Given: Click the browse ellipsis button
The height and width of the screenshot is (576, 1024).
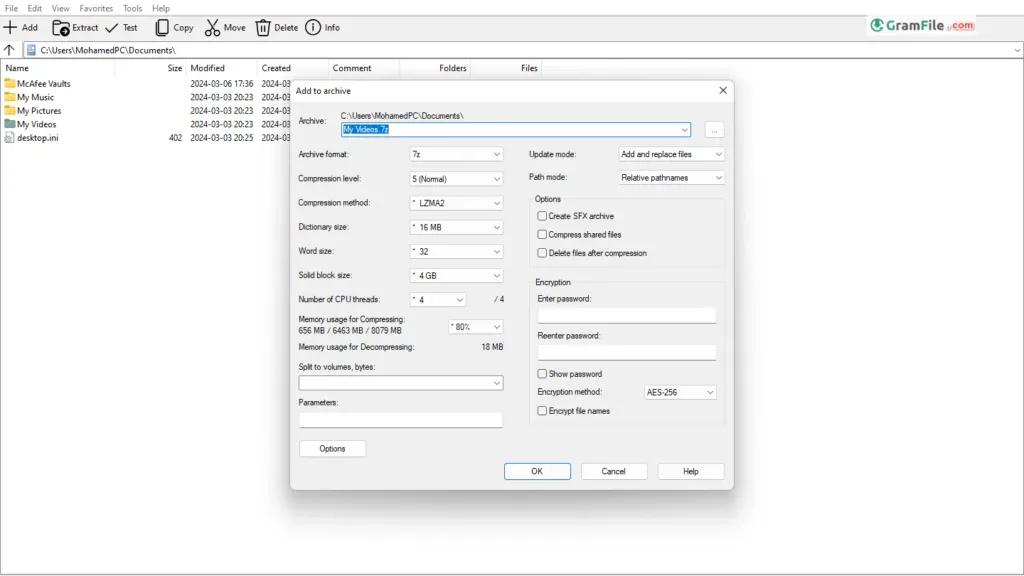Looking at the screenshot, I should 714,130.
